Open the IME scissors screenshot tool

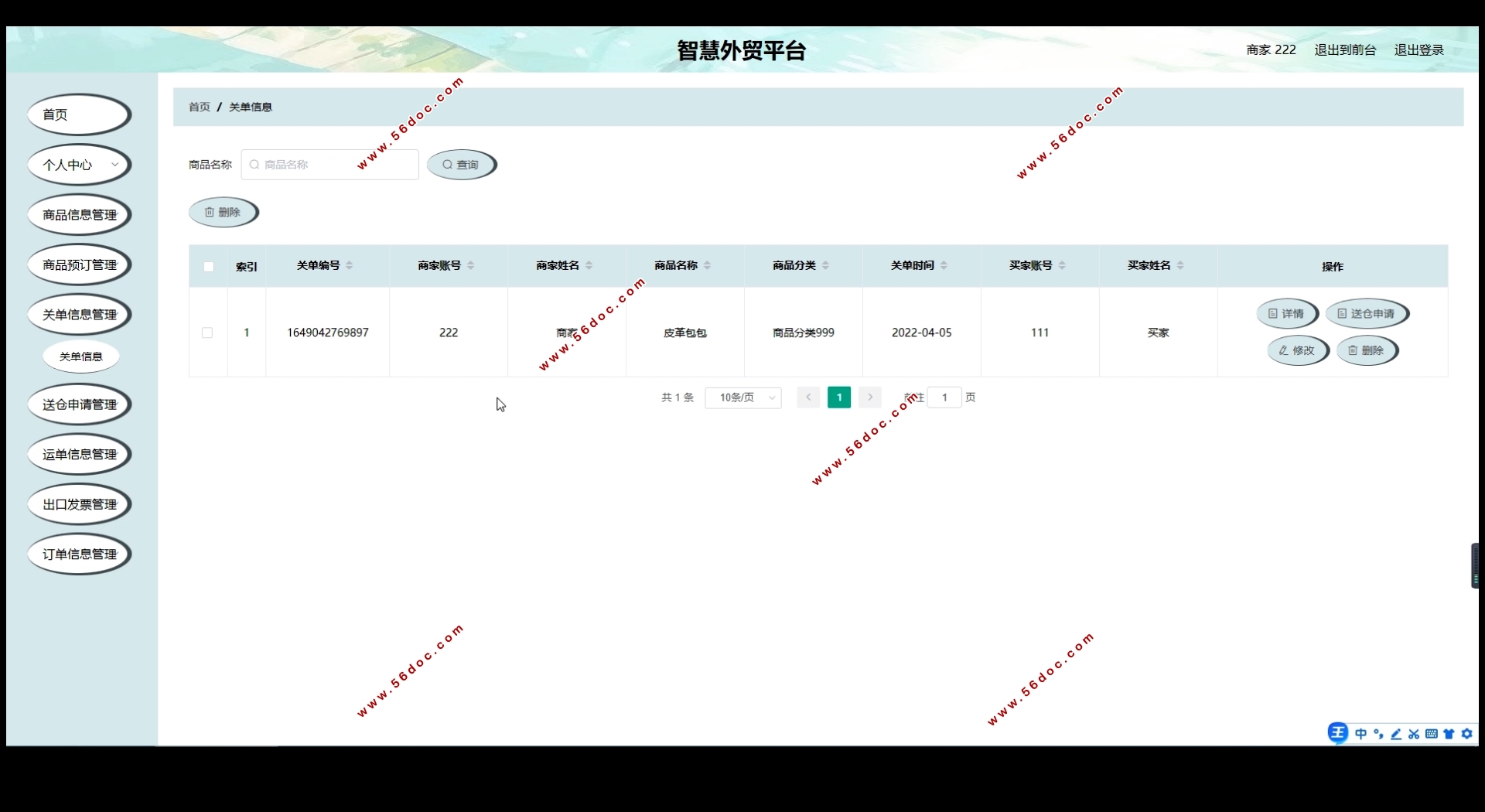coord(1414,734)
